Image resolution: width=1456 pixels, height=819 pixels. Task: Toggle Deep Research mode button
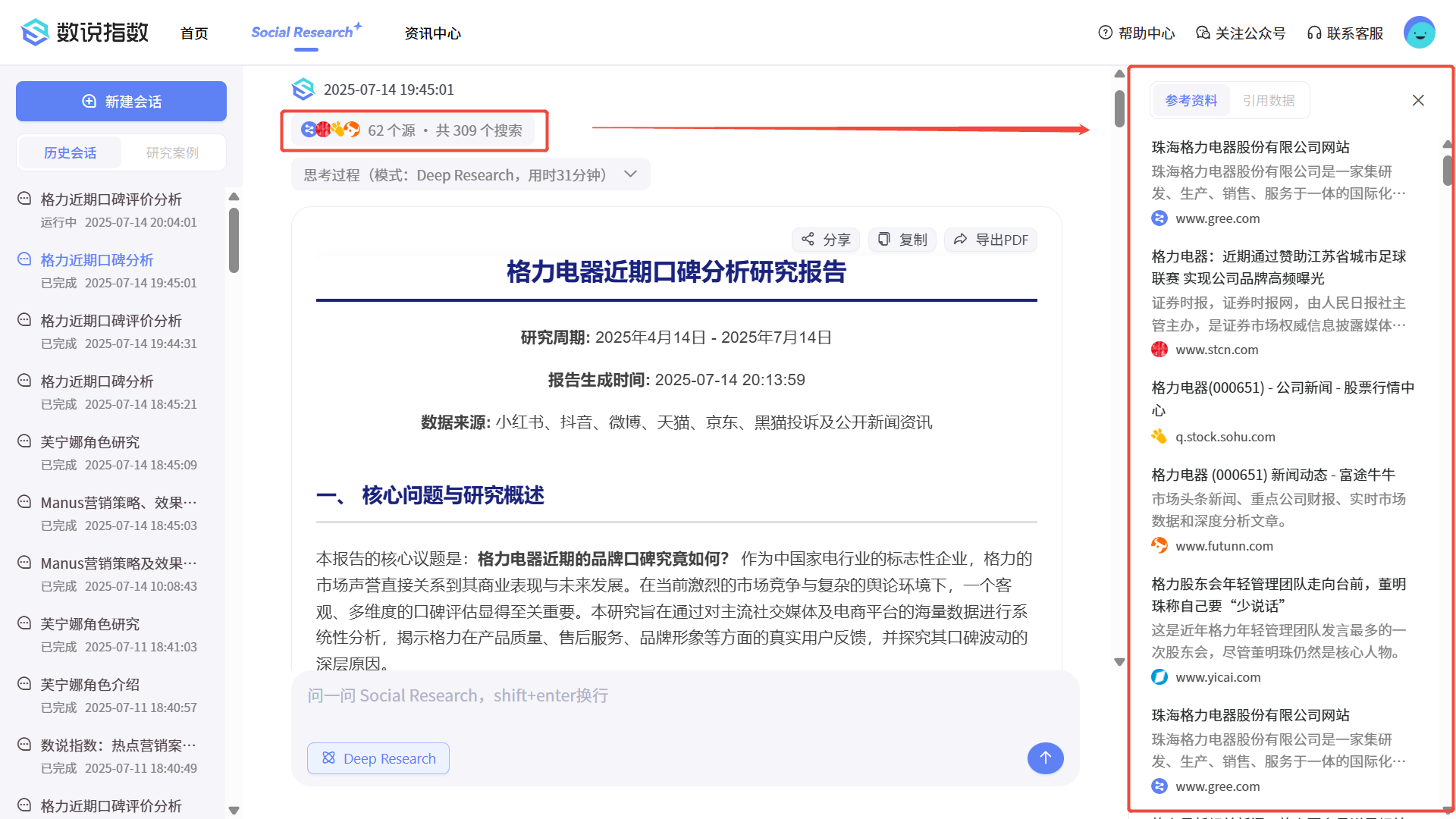tap(378, 758)
